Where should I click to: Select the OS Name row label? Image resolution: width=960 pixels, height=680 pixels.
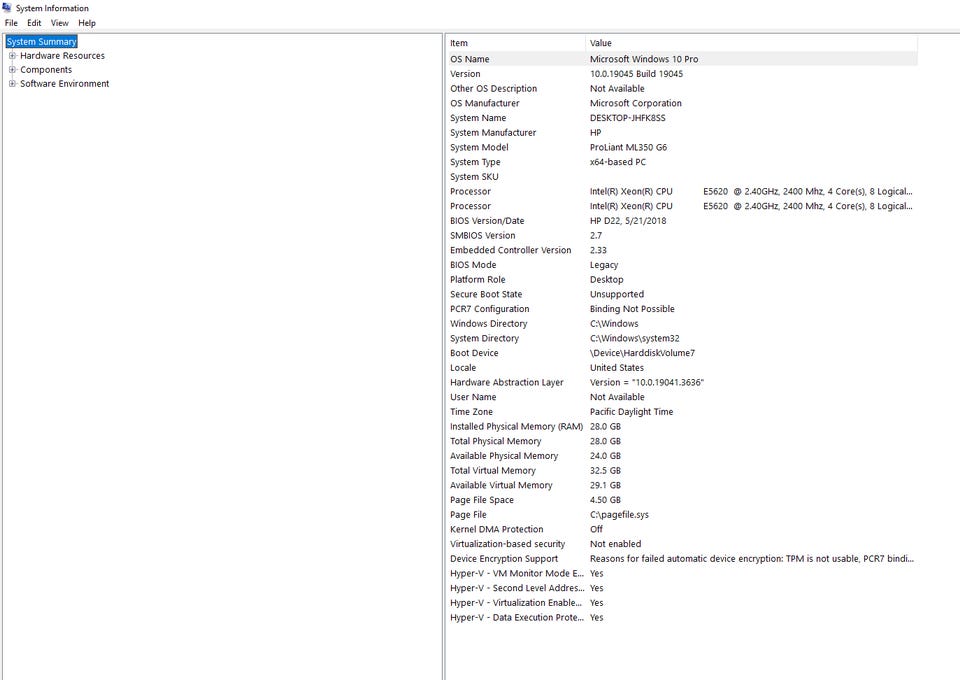tap(470, 59)
